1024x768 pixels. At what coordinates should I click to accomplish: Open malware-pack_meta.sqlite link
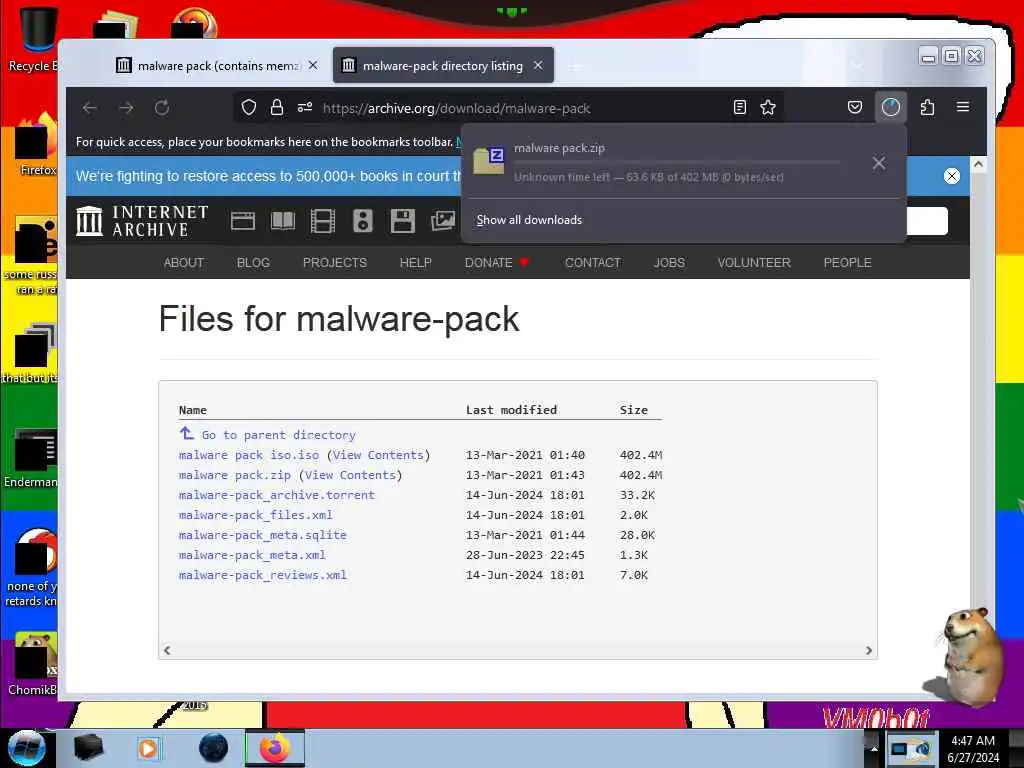click(263, 535)
